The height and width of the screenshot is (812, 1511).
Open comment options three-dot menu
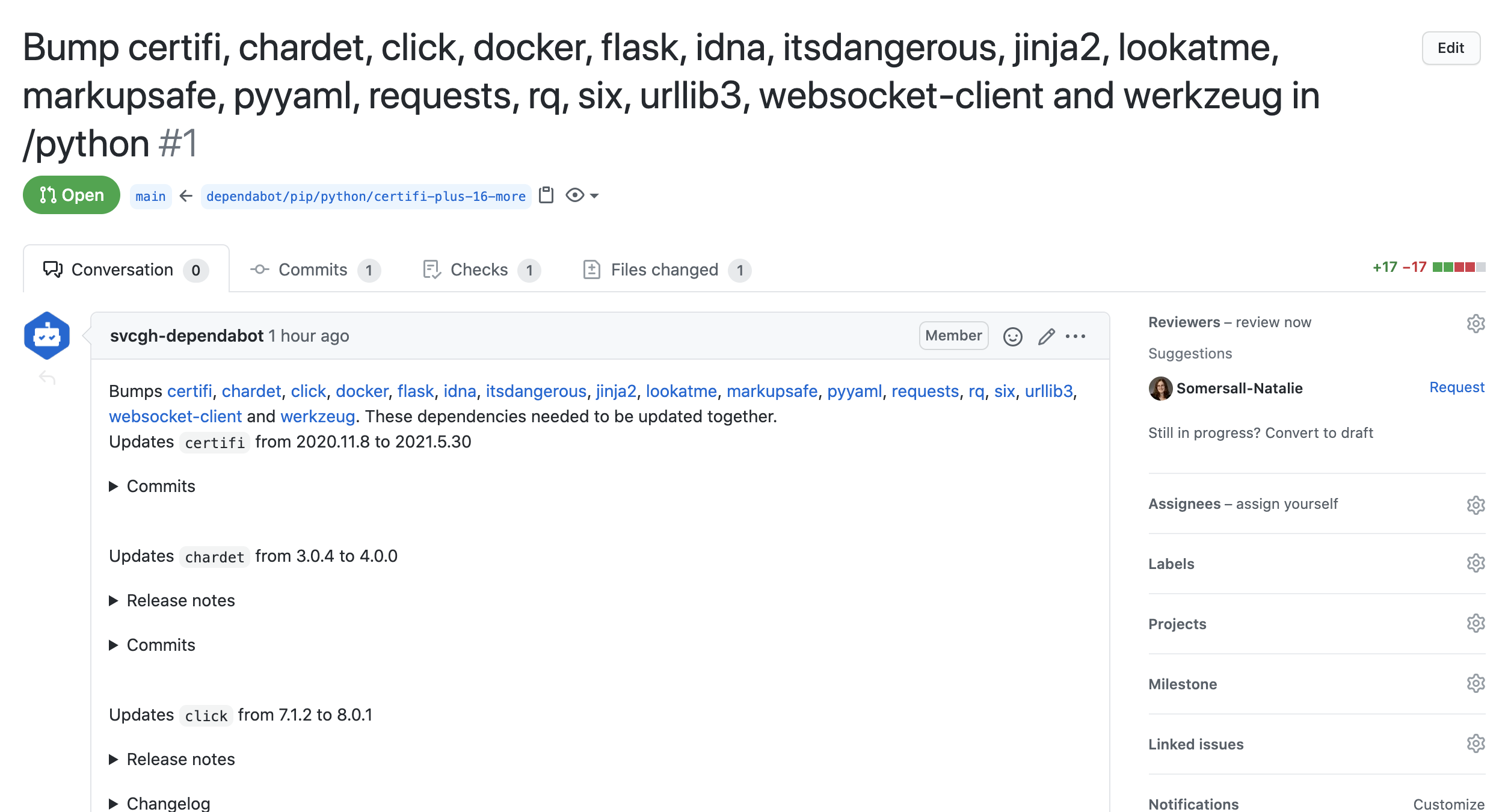(x=1076, y=336)
